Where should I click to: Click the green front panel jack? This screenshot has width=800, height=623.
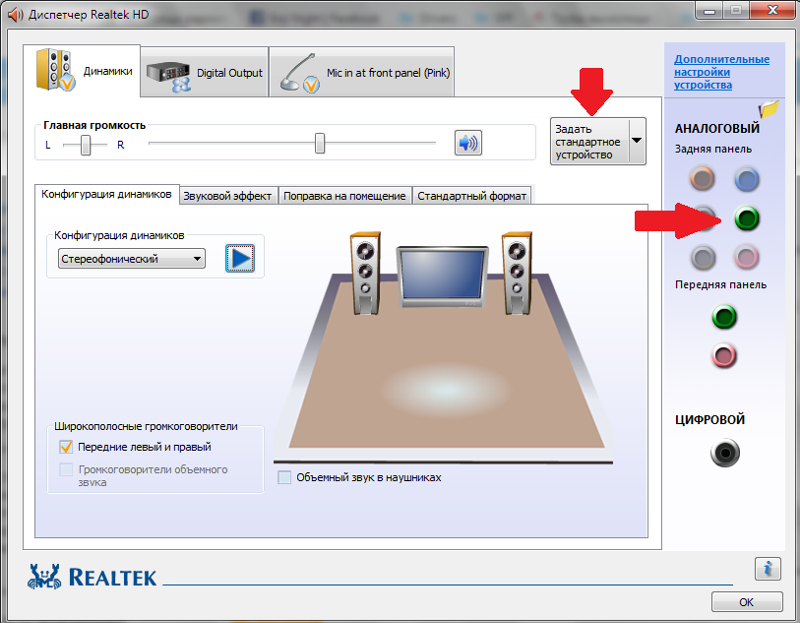tap(724, 317)
